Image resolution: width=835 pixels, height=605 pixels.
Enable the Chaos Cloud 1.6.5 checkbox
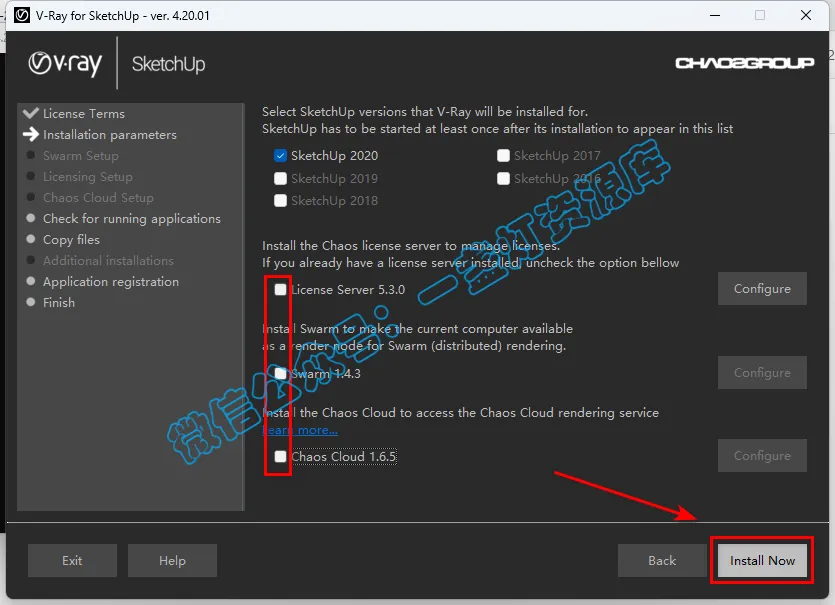click(280, 456)
